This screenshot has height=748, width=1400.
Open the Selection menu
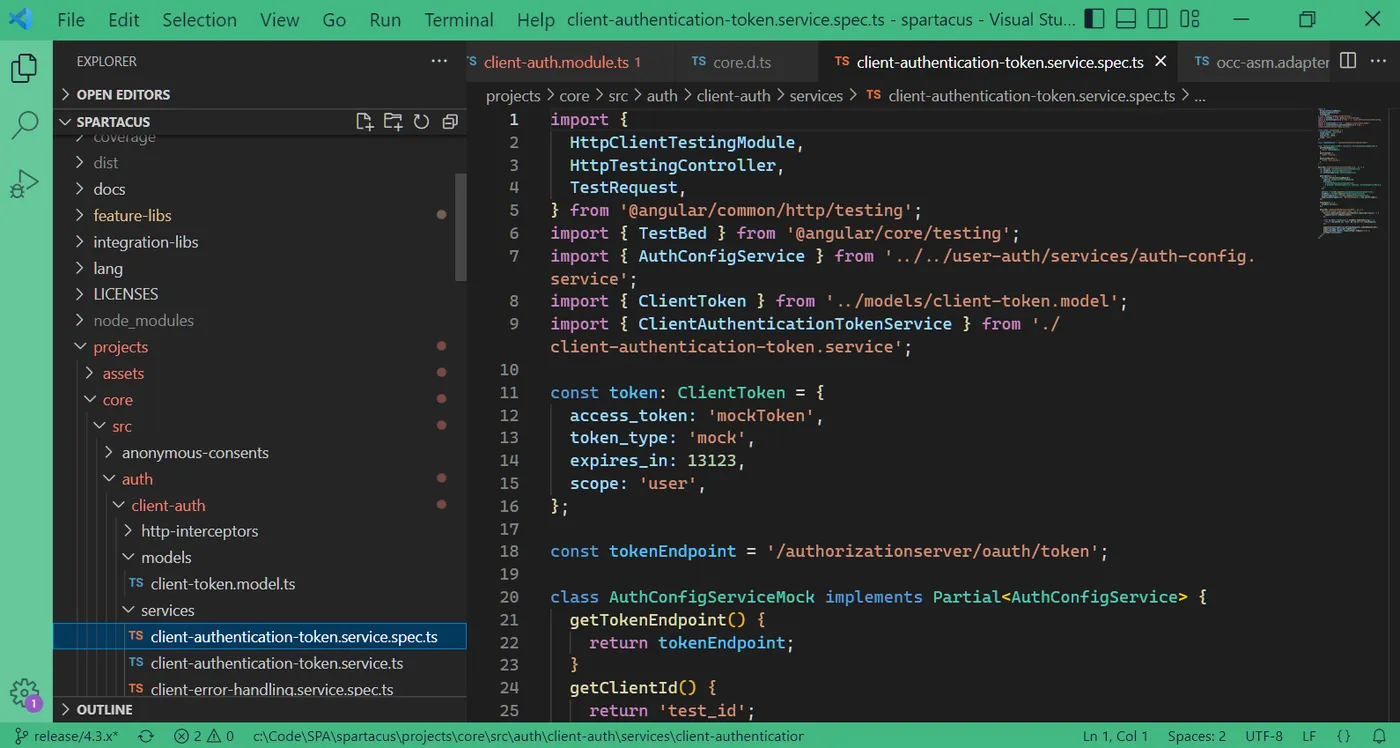pos(199,20)
